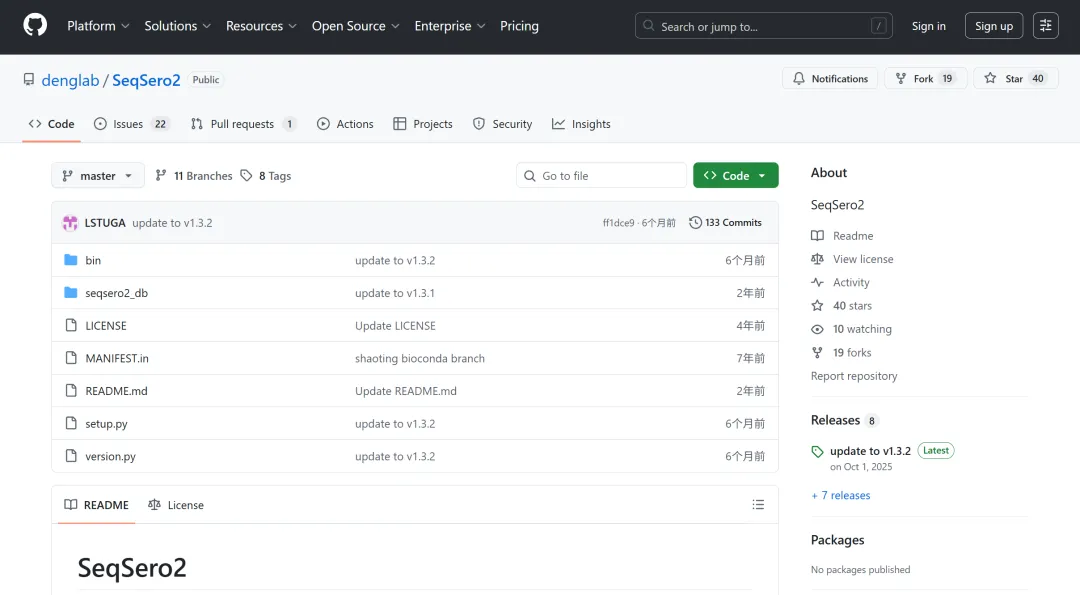
Task: View the 40 stars link
Action: [x=842, y=306]
